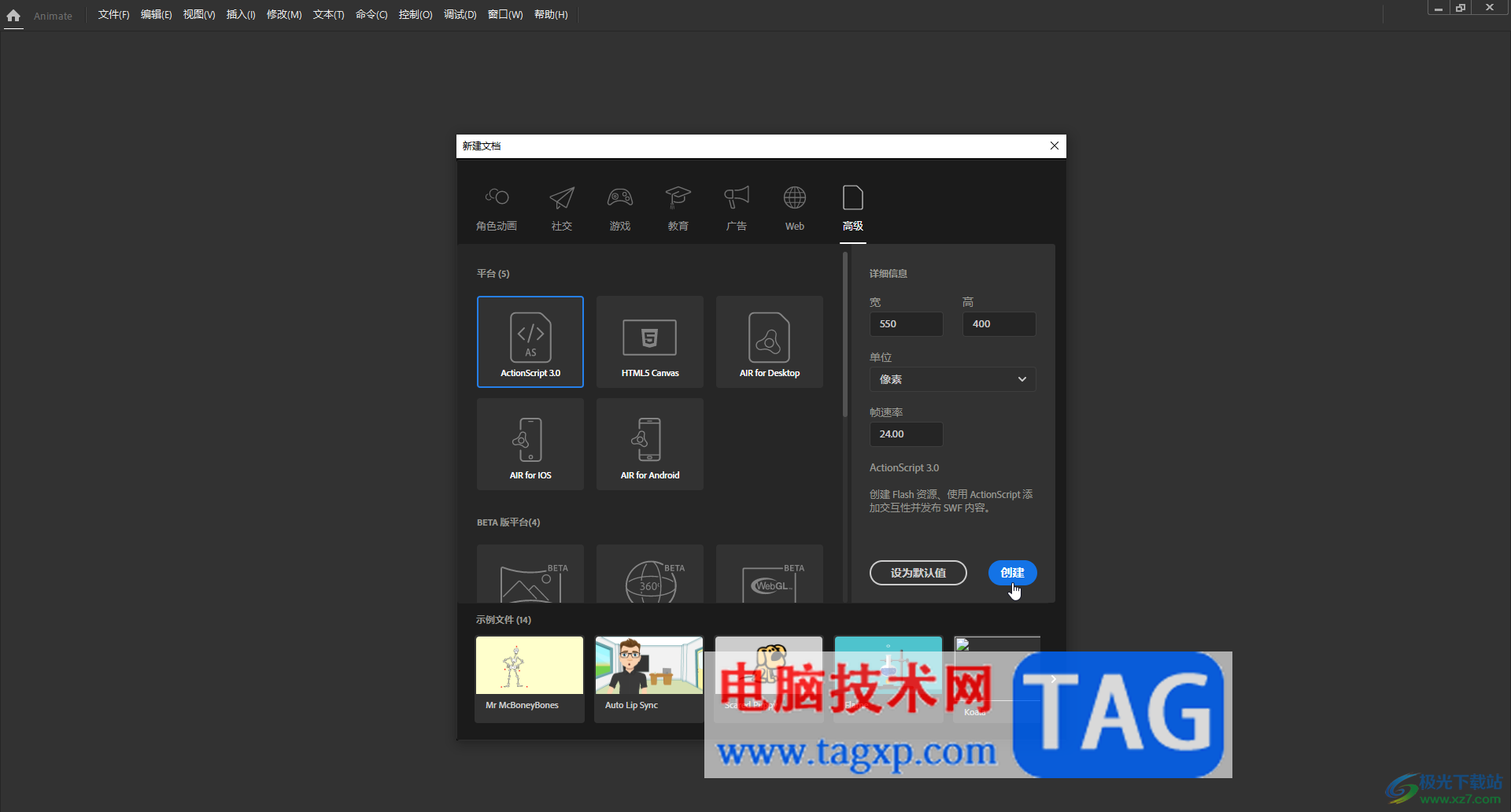Choose the ActionScript 3.0 platform
Screen dimensions: 1511x812
530,341
